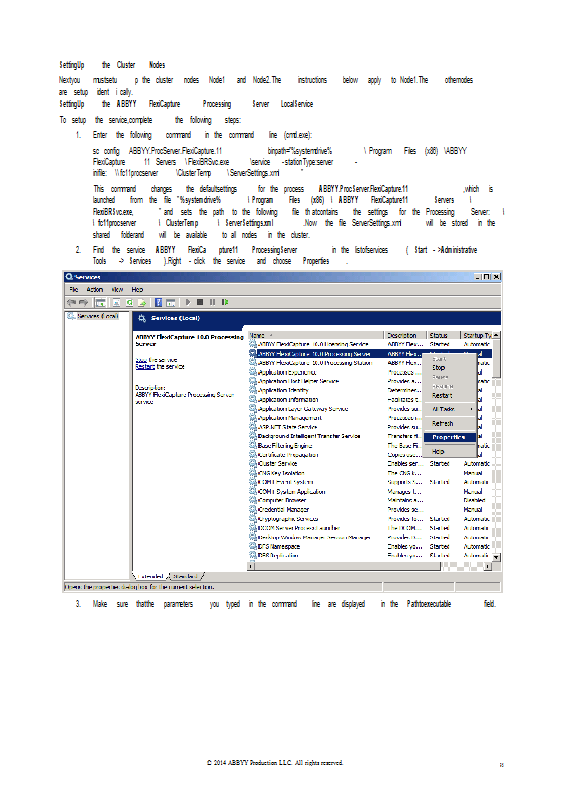Switch to the Extended tab
Viewport: 566px width, 800px height.
click(x=152, y=576)
